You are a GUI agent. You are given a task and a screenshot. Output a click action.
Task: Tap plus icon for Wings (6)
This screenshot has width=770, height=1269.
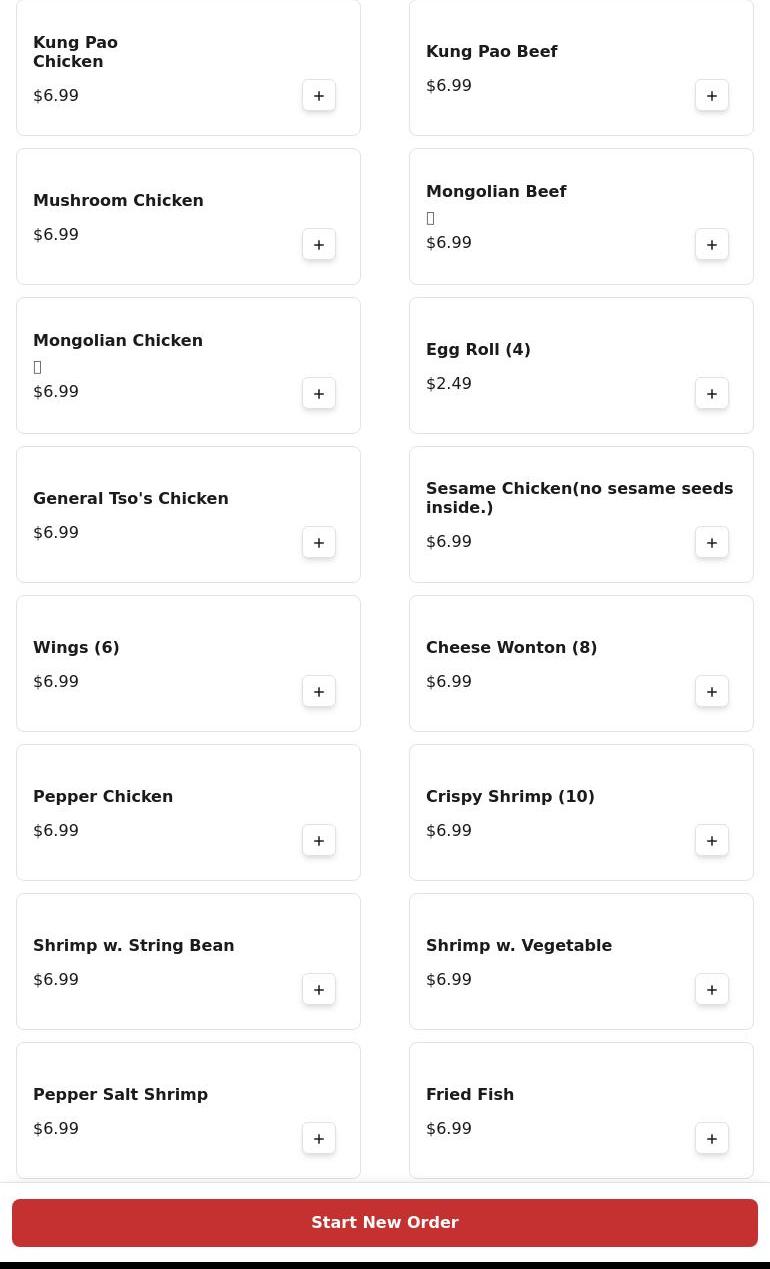coord(319,692)
